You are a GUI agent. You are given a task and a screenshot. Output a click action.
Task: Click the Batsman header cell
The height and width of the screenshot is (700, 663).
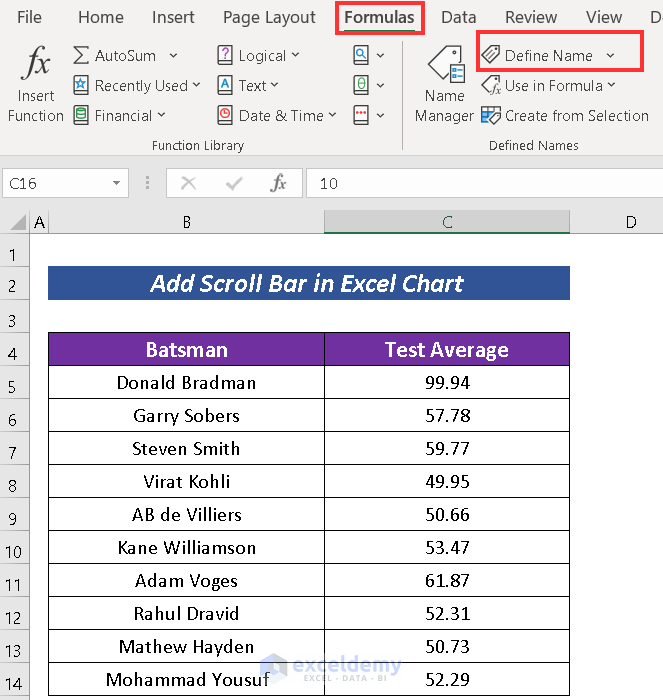[x=187, y=350]
